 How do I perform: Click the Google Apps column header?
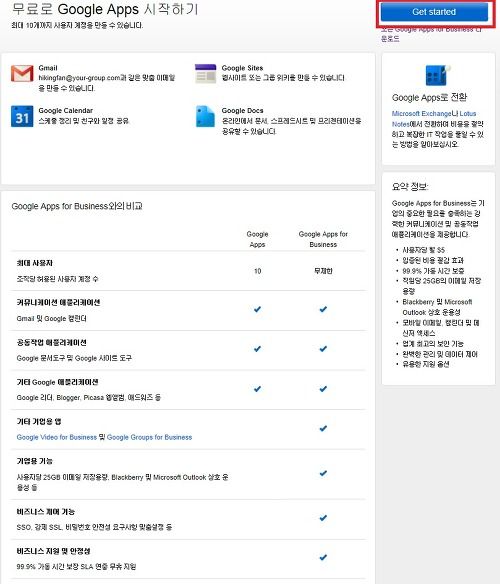[x=257, y=239]
